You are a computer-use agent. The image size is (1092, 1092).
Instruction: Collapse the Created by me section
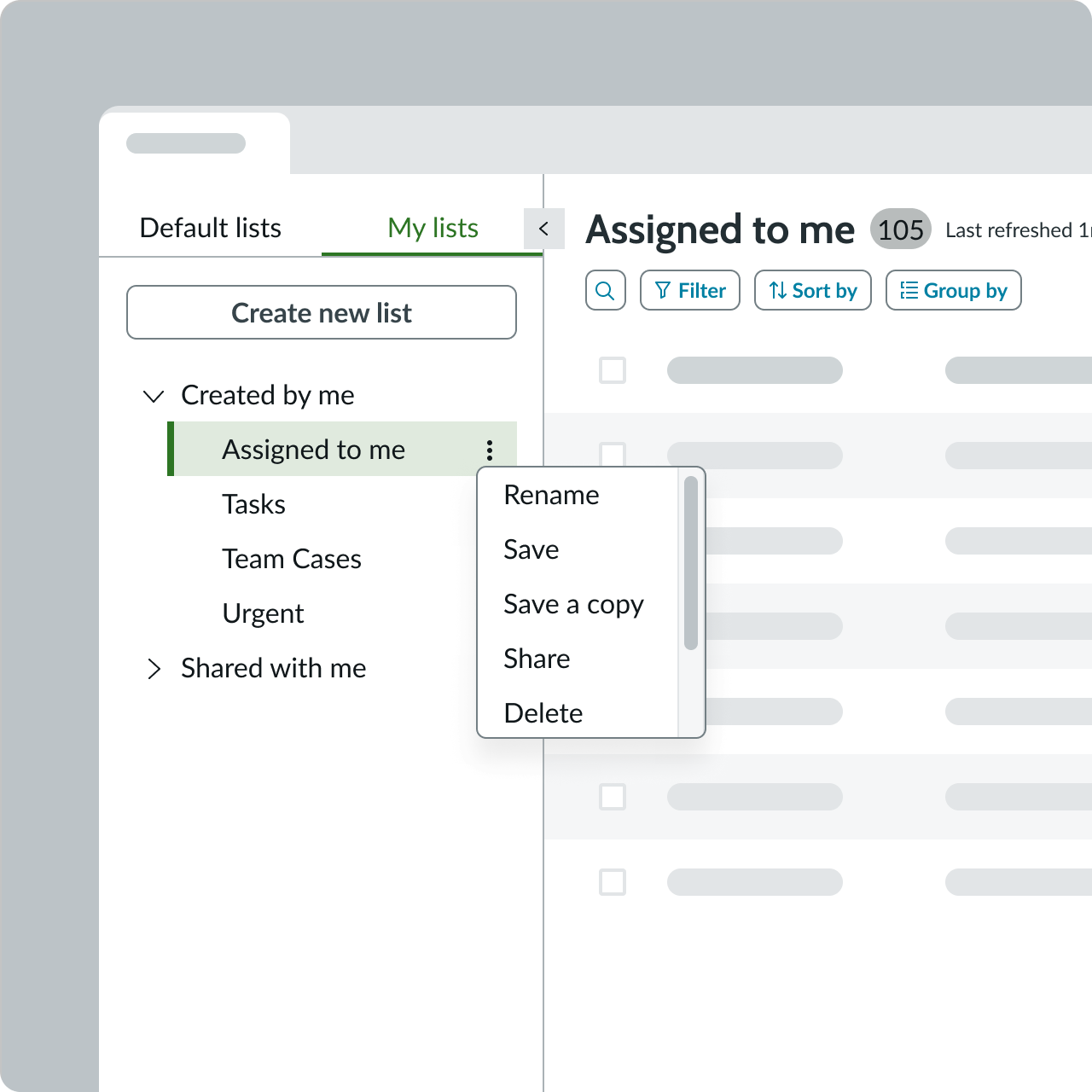click(x=154, y=396)
